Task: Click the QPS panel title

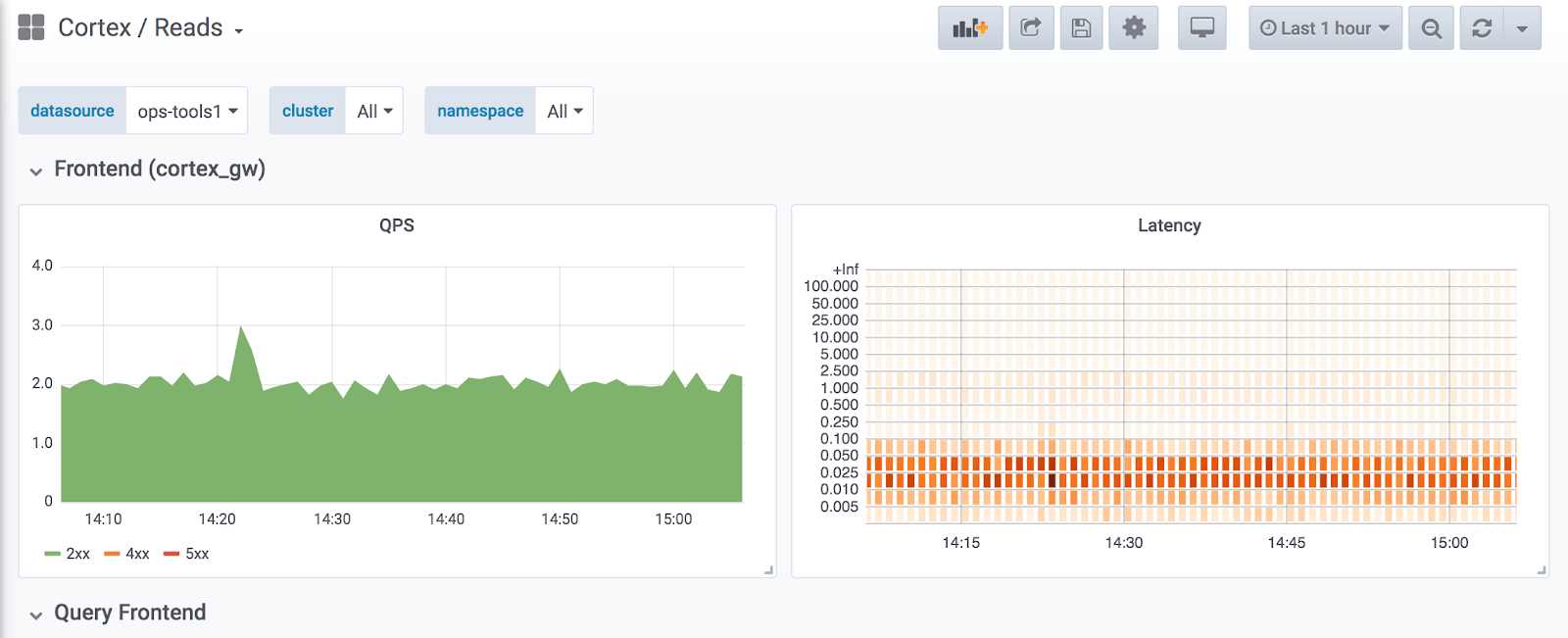Action: [x=397, y=225]
